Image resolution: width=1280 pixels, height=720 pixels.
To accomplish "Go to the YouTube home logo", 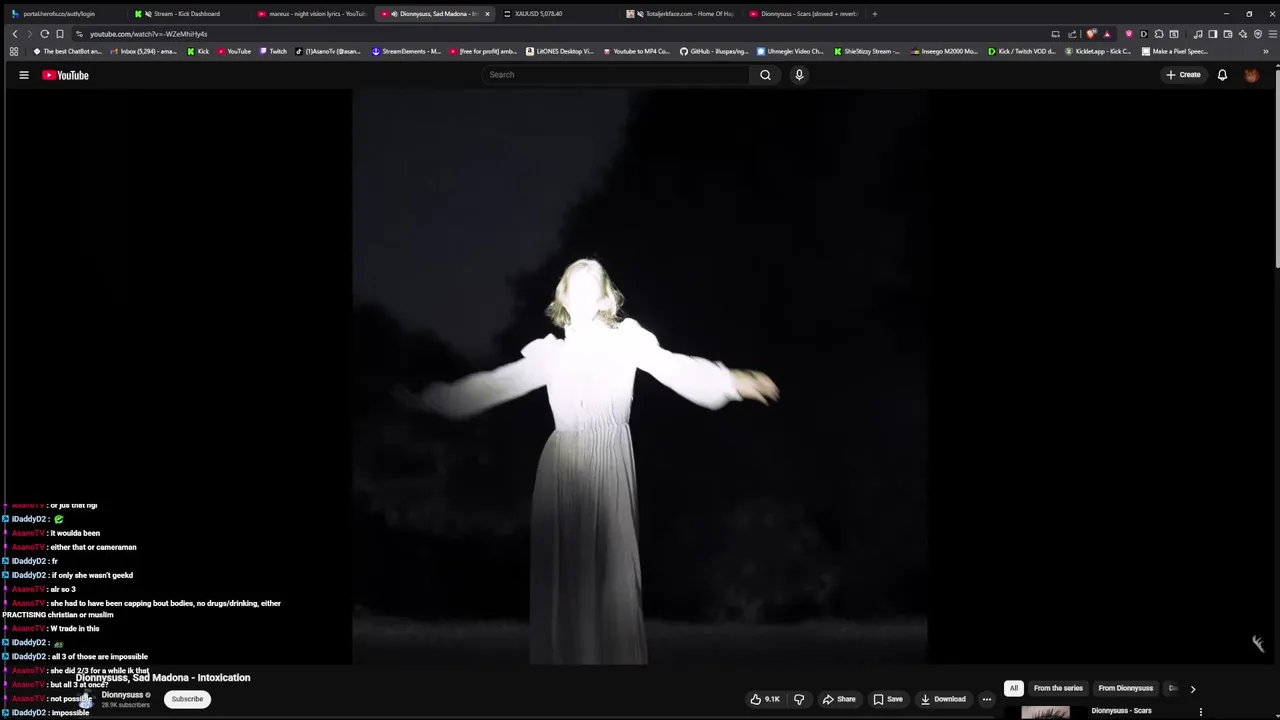I will 65,75.
